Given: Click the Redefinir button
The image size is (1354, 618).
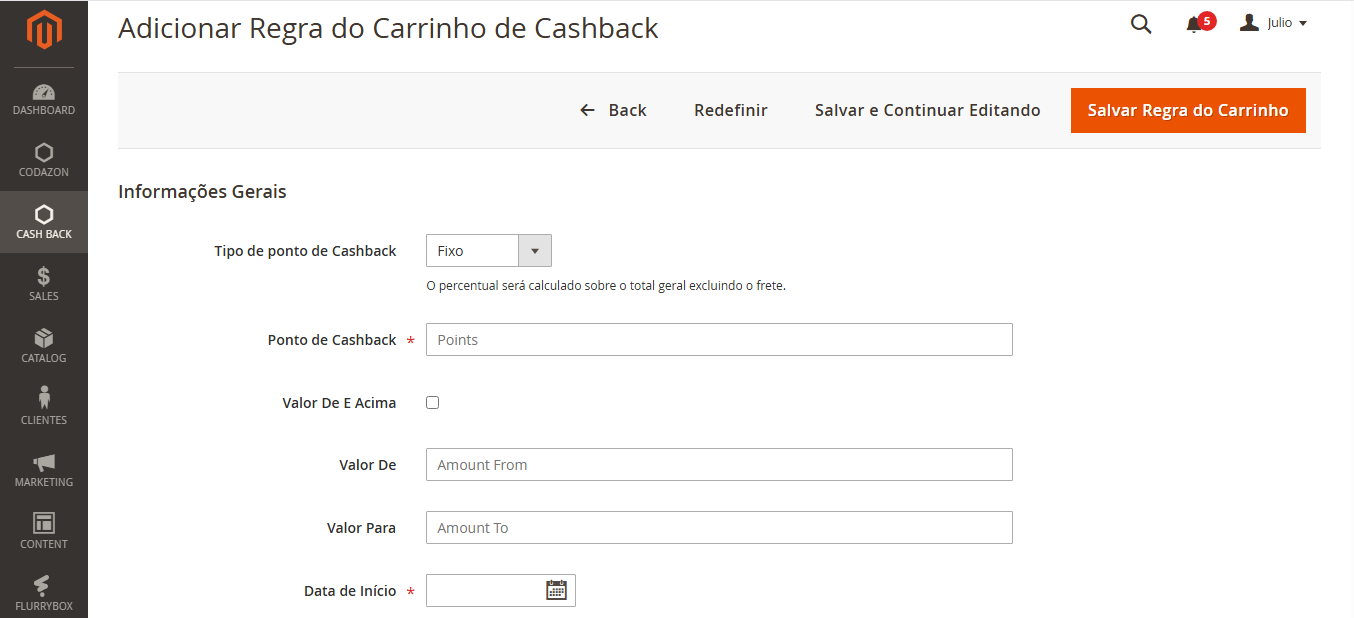Looking at the screenshot, I should (x=730, y=110).
